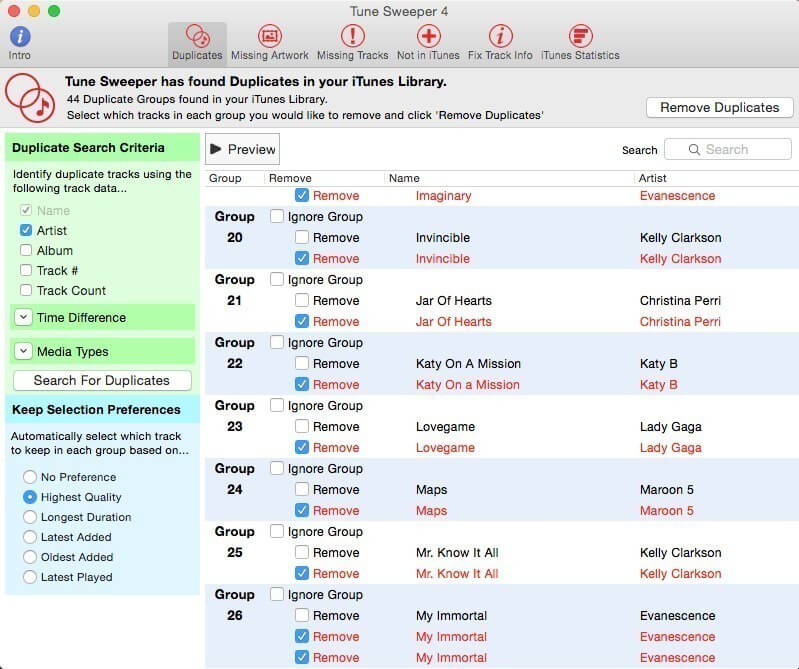Viewport: 799px width, 669px height.
Task: Open the Not in iTunes icon
Action: [428, 37]
